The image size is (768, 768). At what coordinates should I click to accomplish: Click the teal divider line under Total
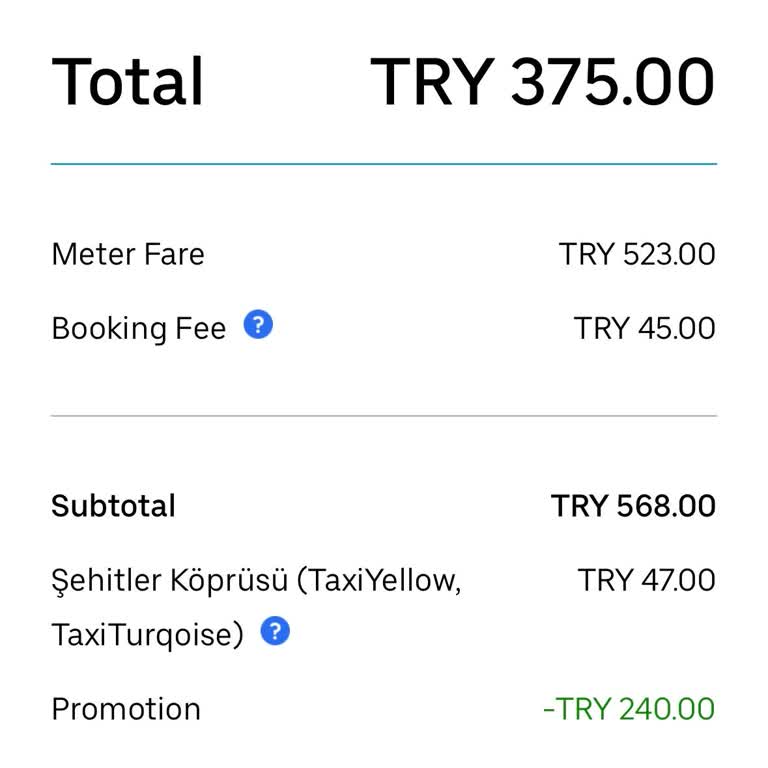tap(384, 163)
